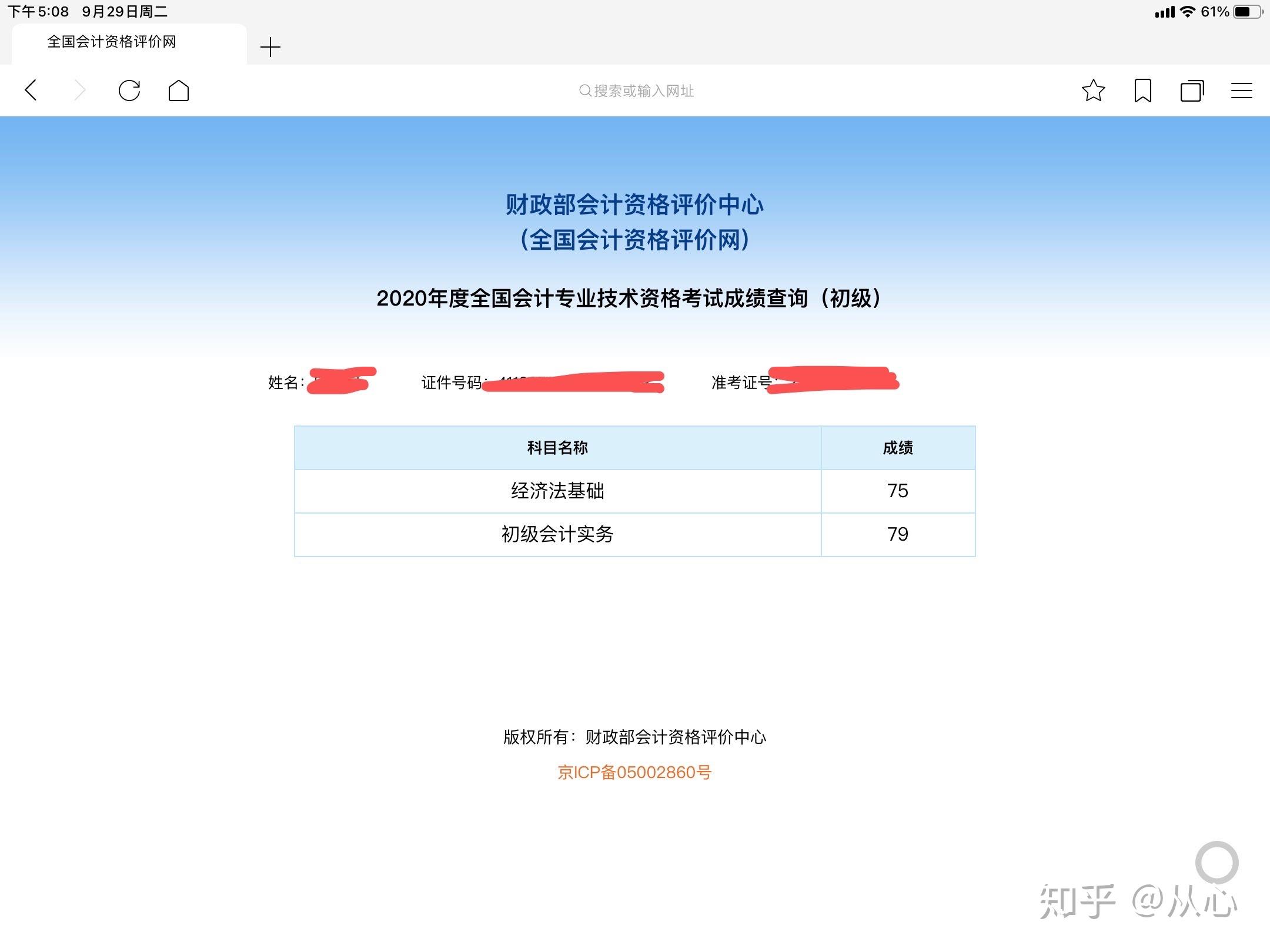Click the forward navigation arrow
This screenshot has height=952, width=1270.
tap(80, 90)
